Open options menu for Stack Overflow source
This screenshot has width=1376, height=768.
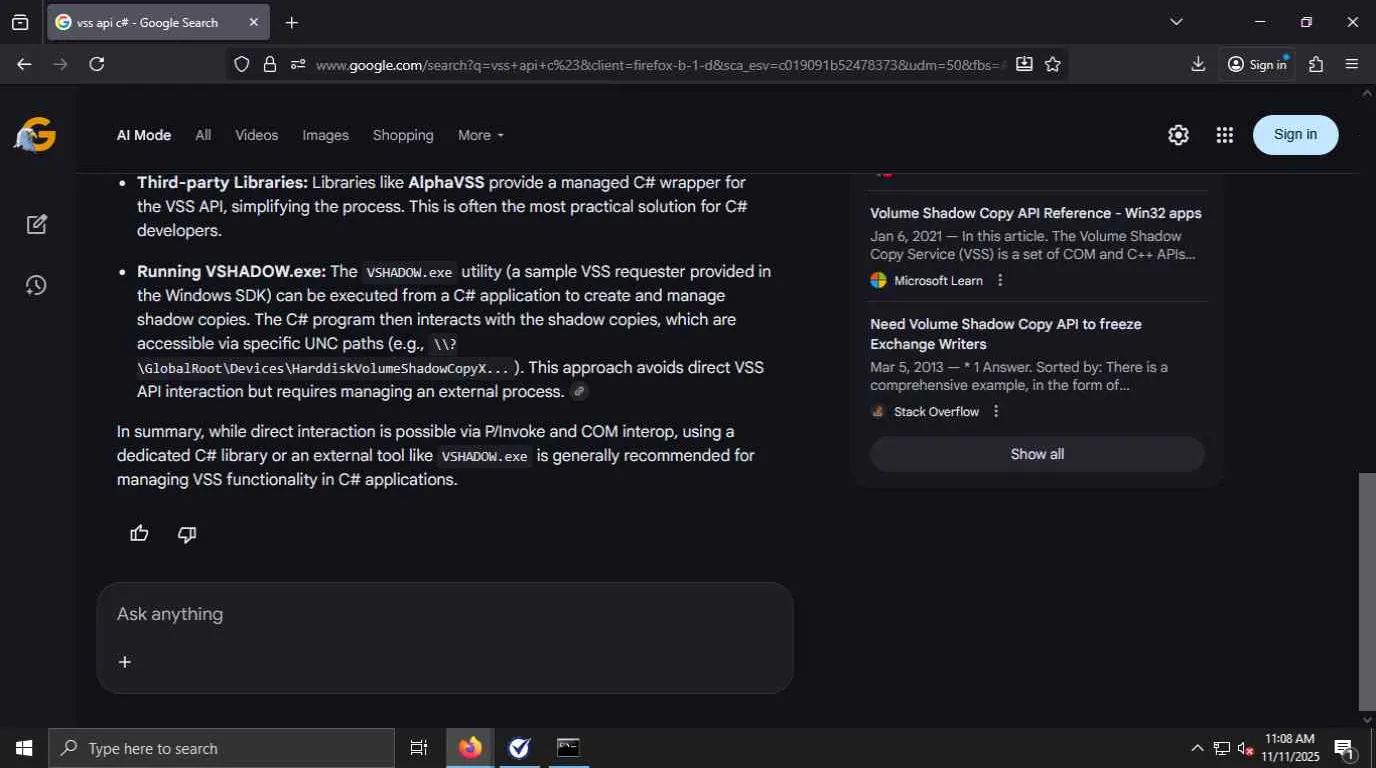996,411
